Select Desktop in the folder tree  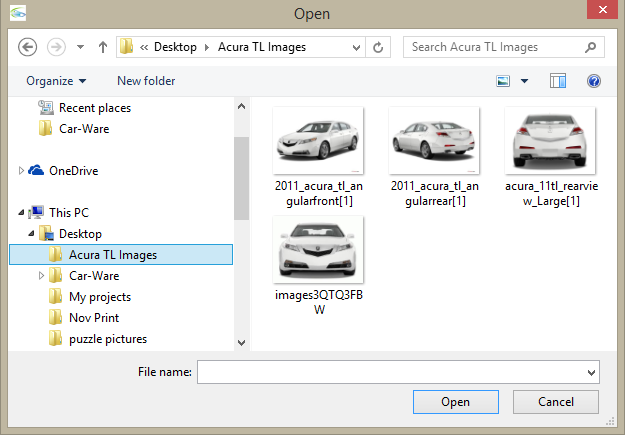pos(81,234)
